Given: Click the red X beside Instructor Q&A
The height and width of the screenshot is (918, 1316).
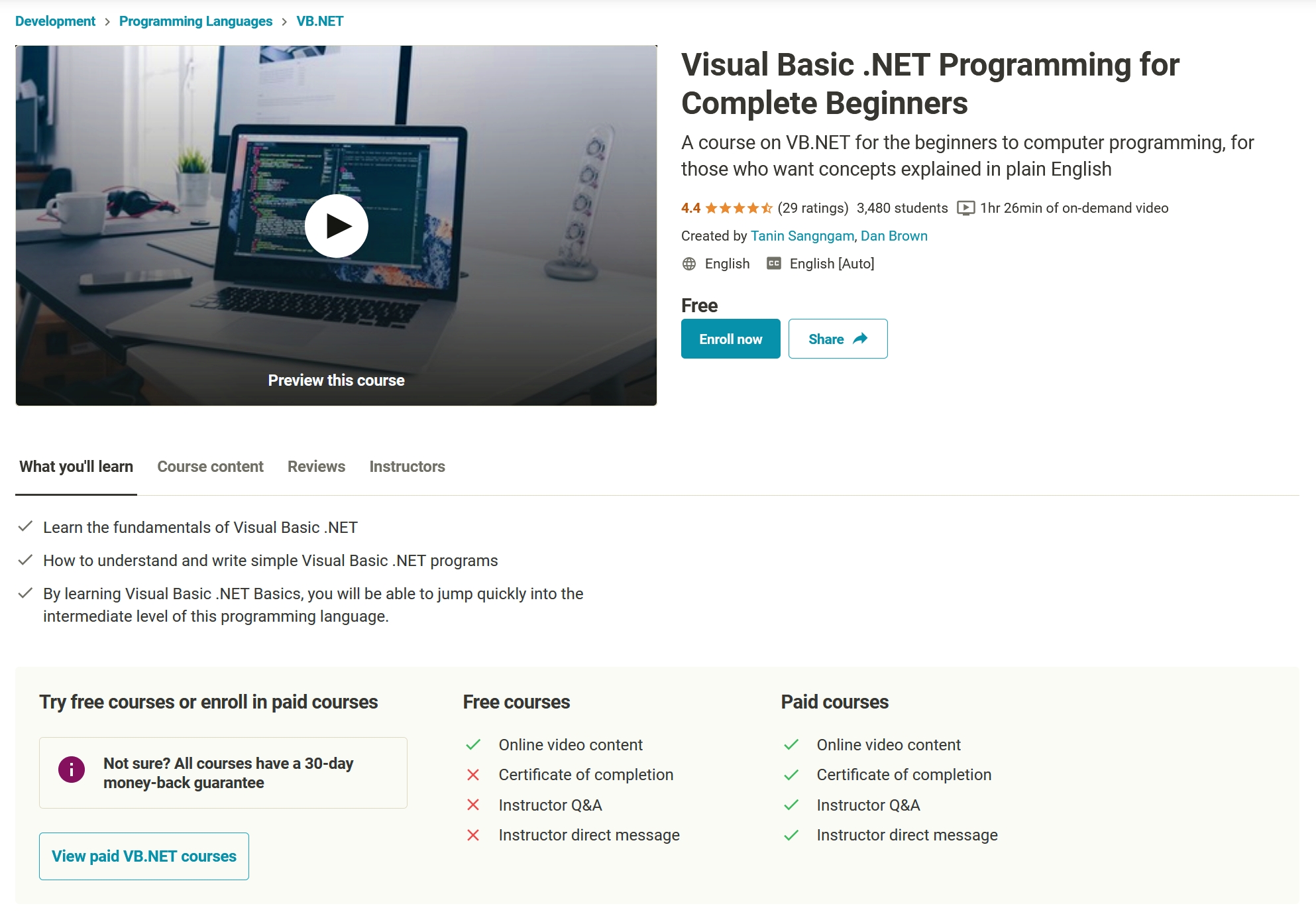Looking at the screenshot, I should [x=472, y=805].
